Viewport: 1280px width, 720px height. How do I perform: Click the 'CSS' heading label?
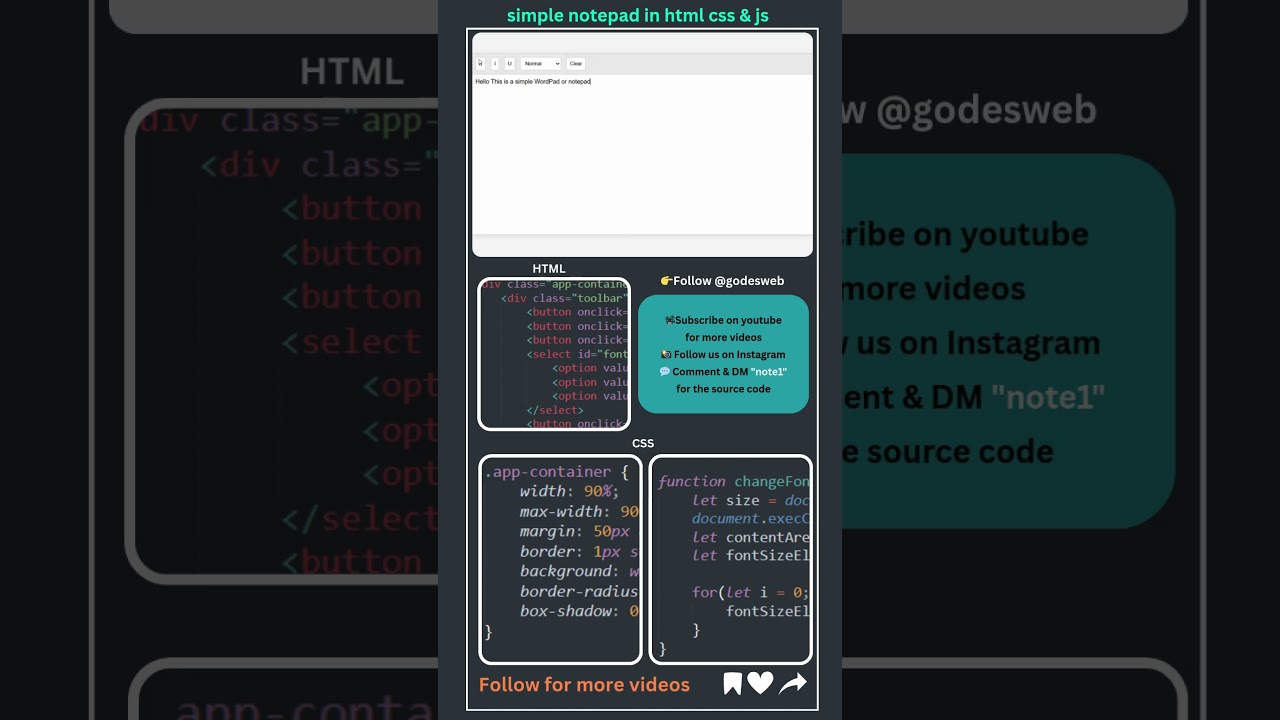[x=643, y=443]
